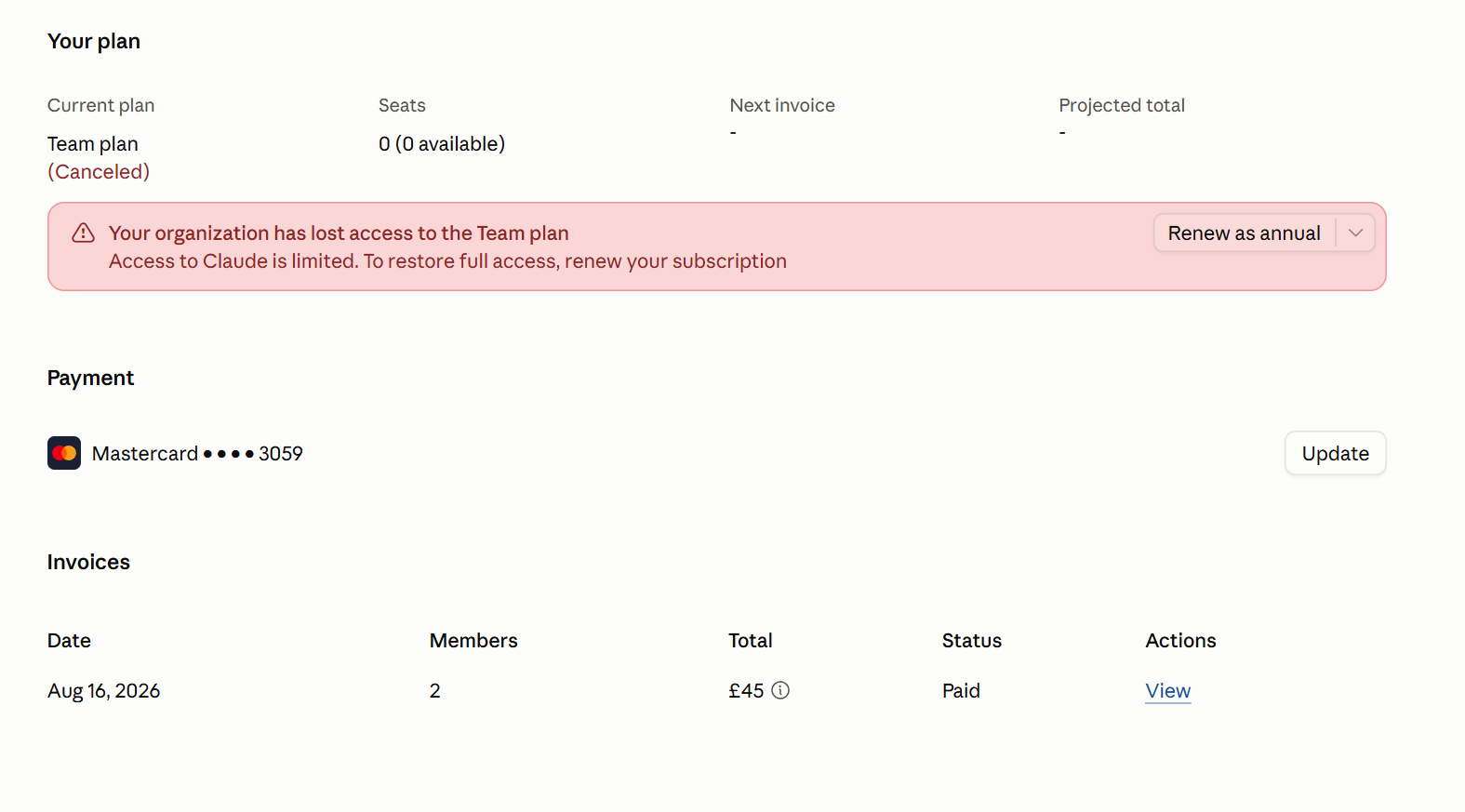
Task: Click the 'Actions' column header
Action: pos(1180,641)
